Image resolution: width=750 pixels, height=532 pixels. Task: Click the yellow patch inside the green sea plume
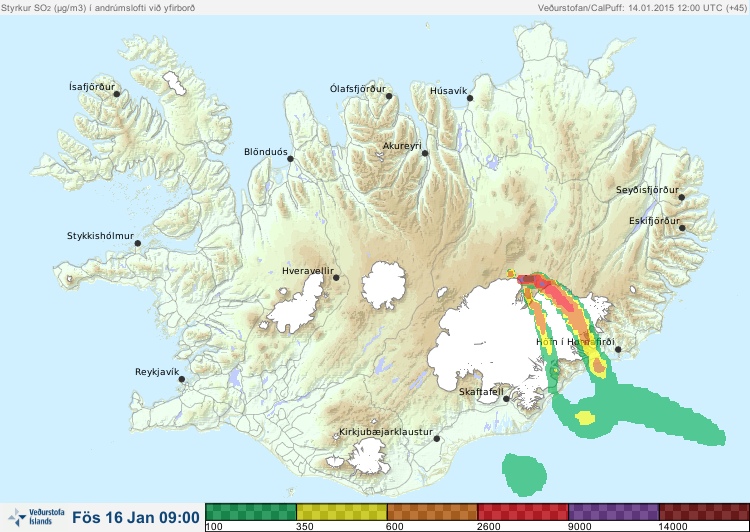click(x=585, y=418)
